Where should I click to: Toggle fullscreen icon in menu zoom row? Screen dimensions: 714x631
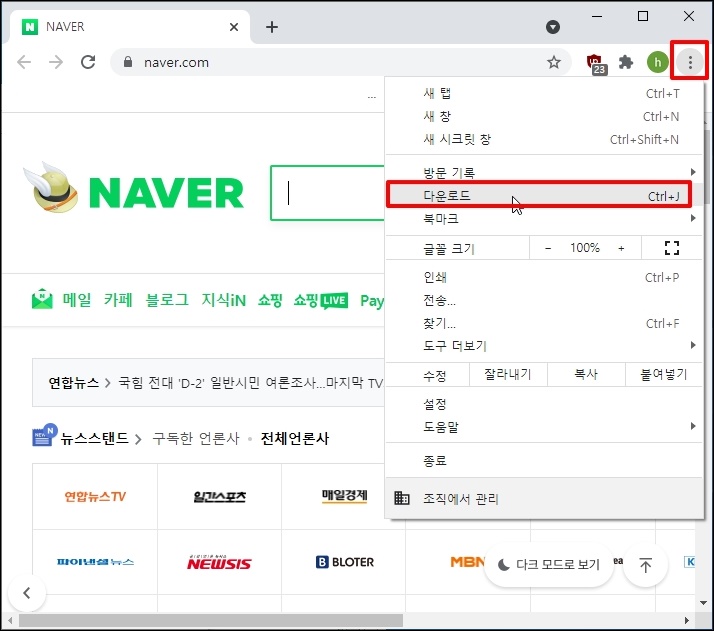(672, 248)
